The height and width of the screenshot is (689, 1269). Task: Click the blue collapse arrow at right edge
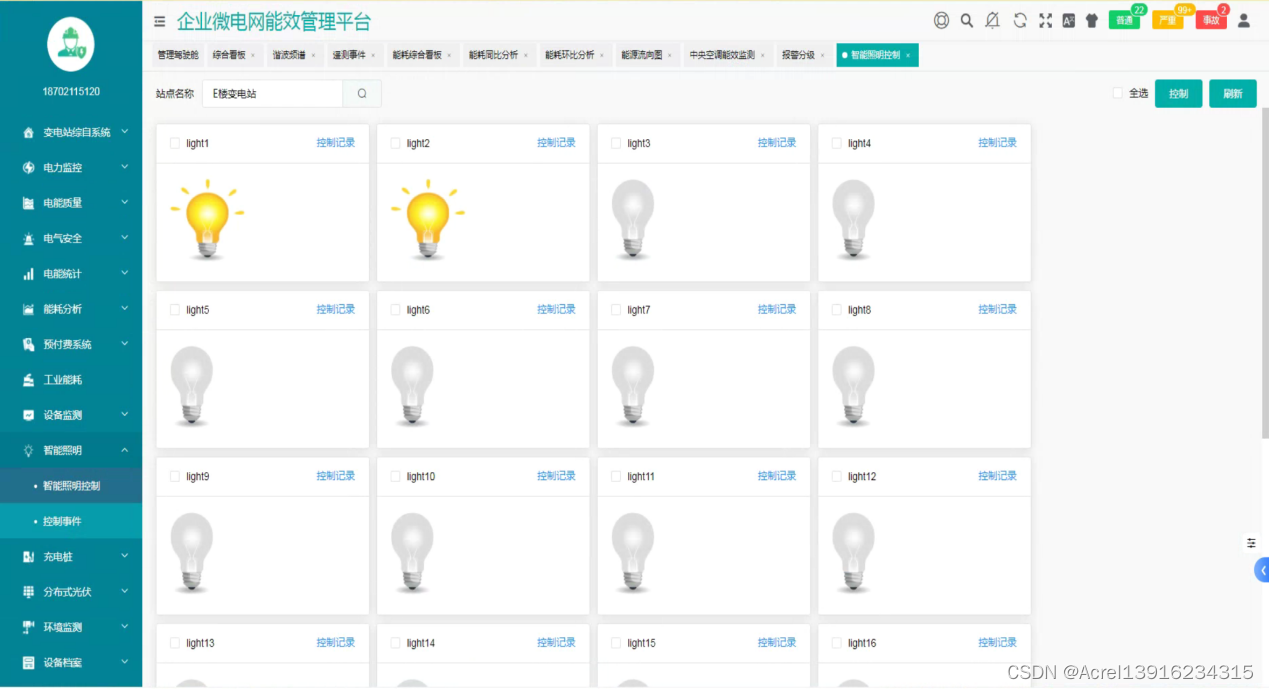coord(1262,570)
